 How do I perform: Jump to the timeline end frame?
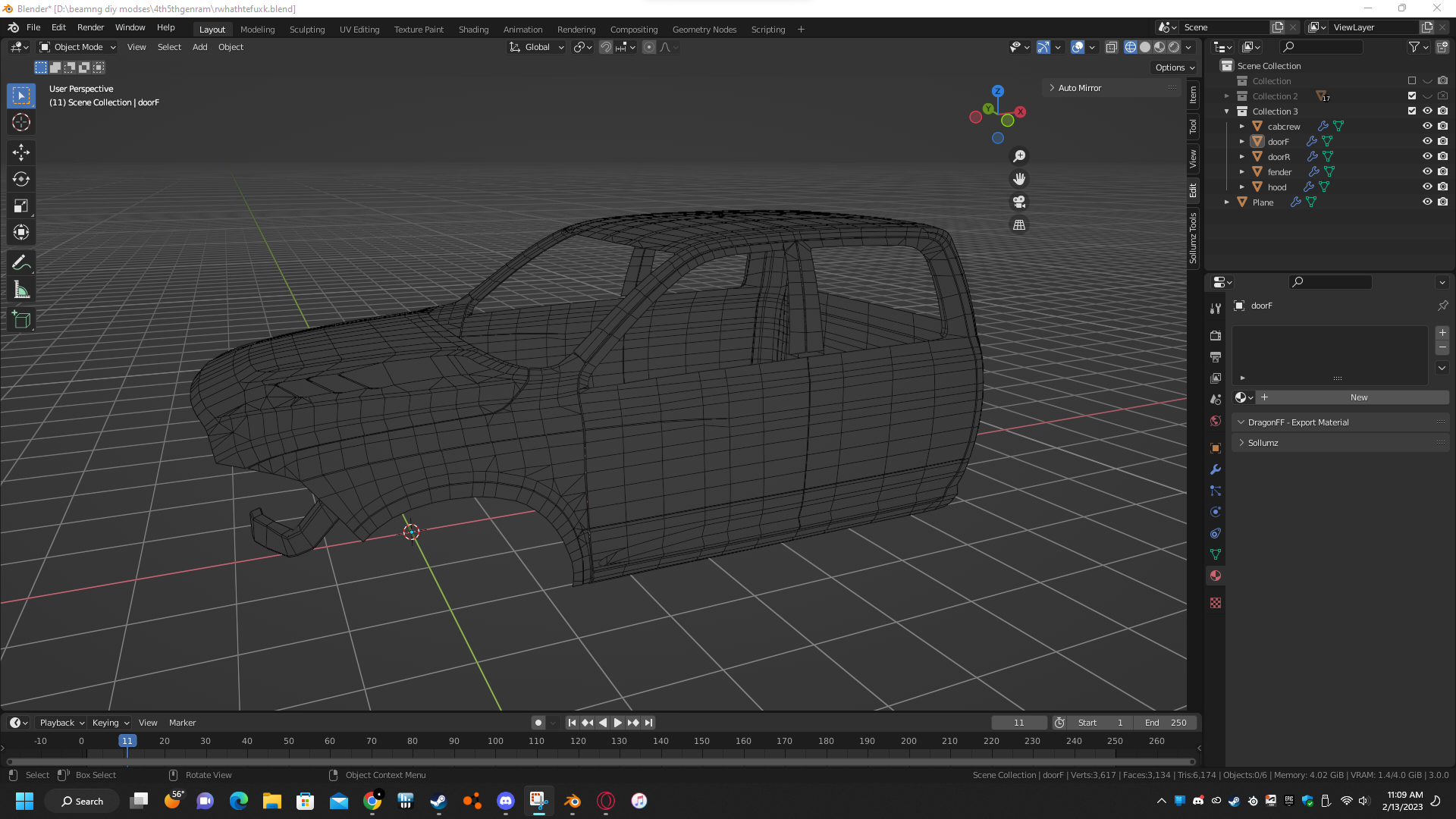[648, 723]
